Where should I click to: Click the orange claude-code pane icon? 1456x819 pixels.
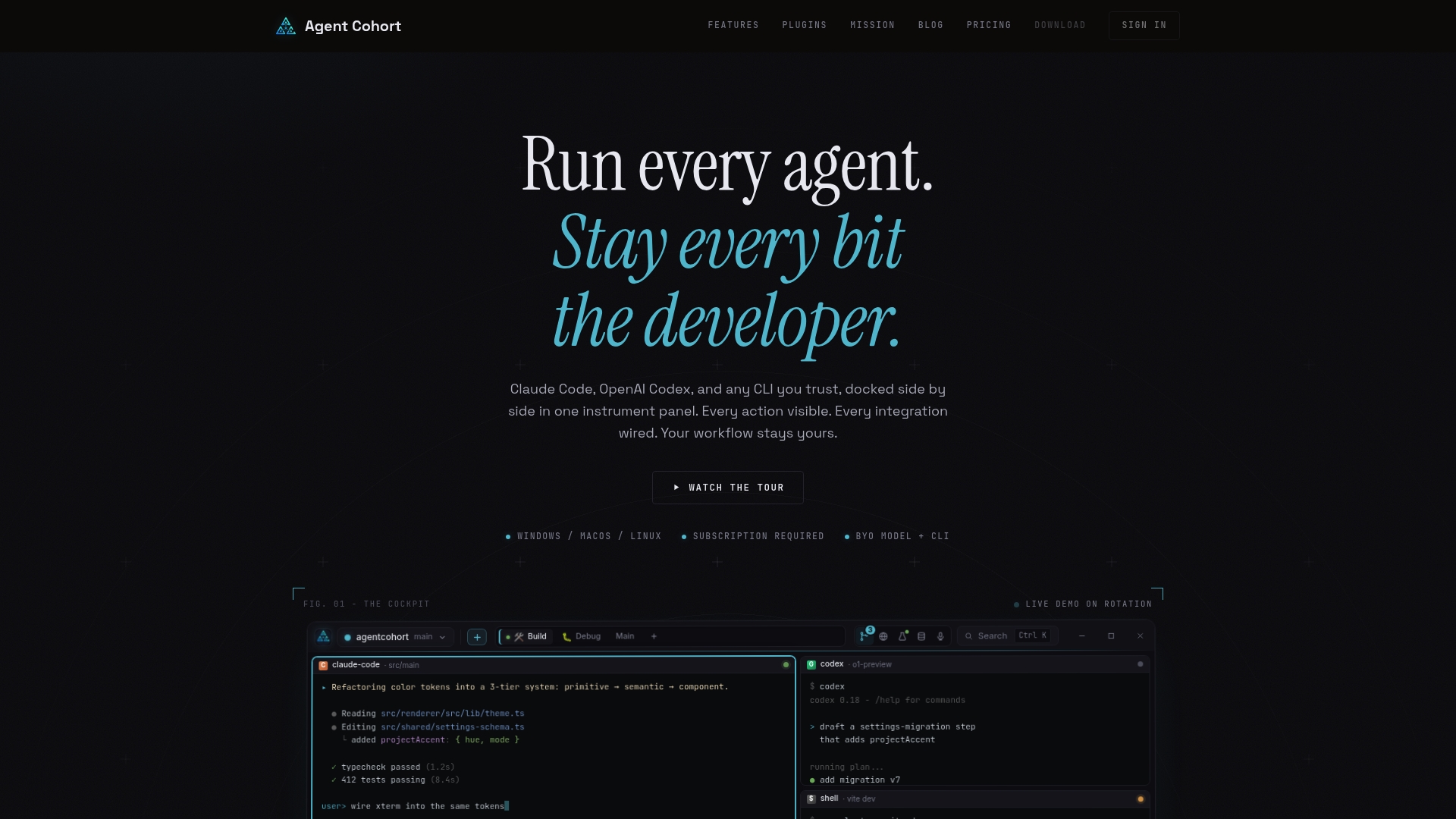coord(323,665)
